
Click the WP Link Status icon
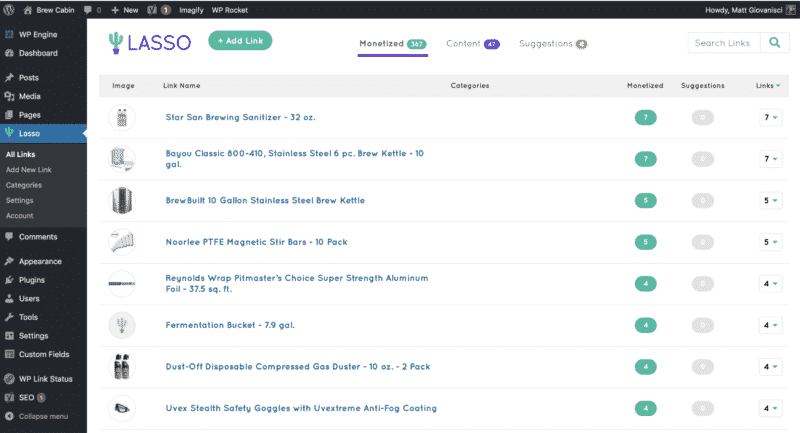[9, 379]
